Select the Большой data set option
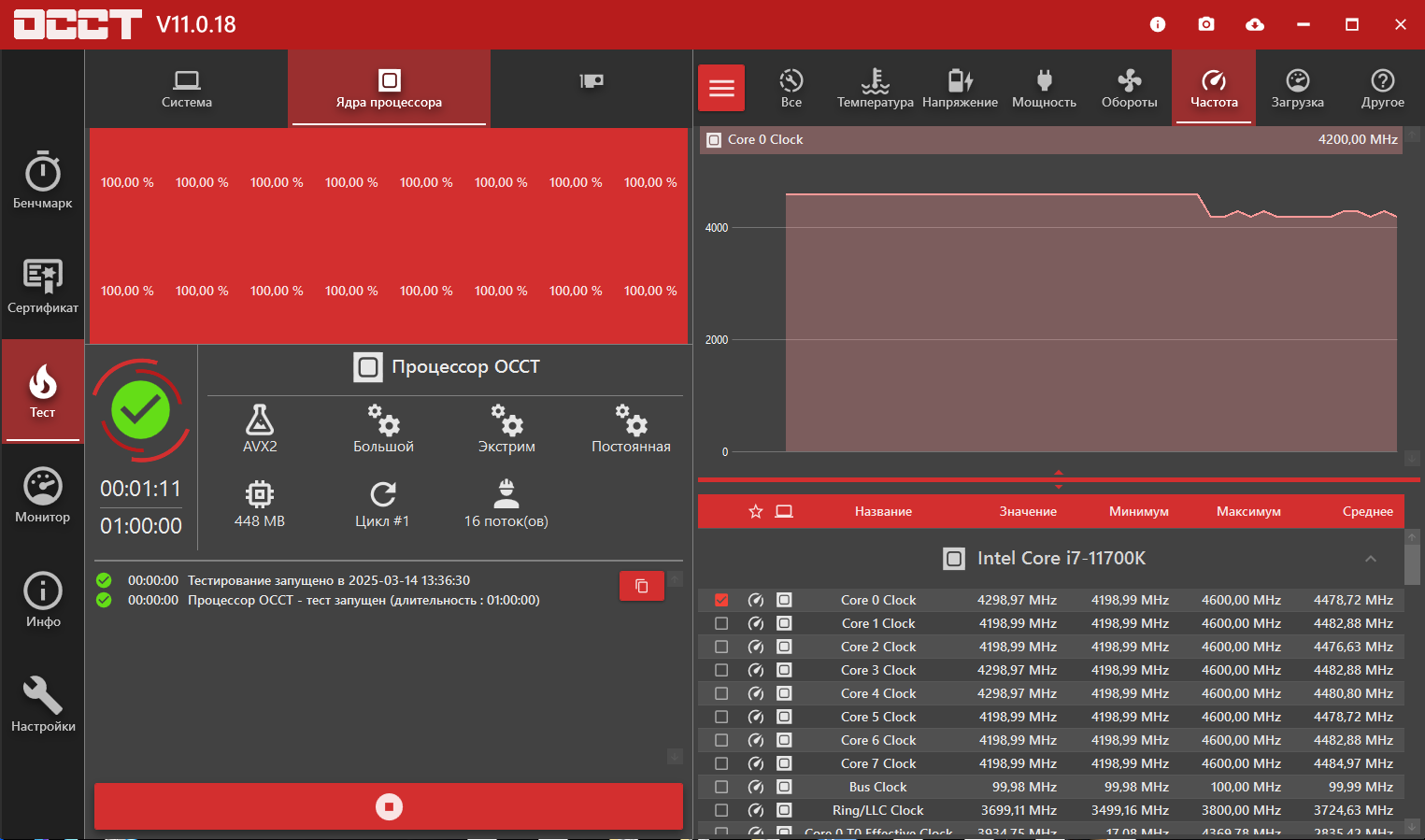Image resolution: width=1425 pixels, height=840 pixels. tap(383, 428)
